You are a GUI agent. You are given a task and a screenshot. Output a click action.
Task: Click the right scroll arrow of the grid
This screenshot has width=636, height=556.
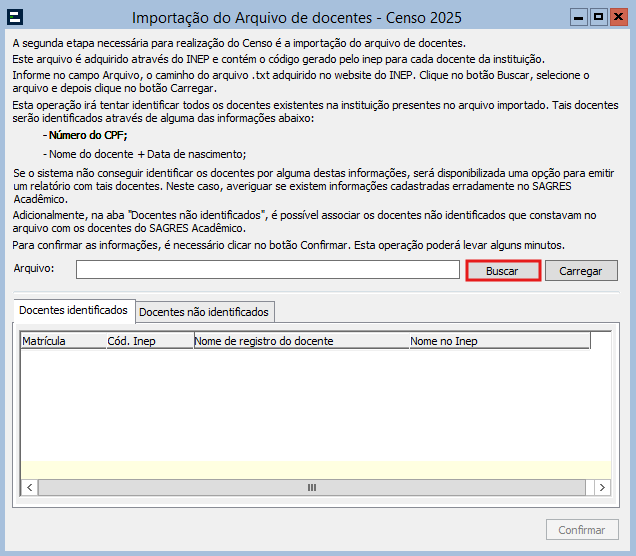[602, 487]
